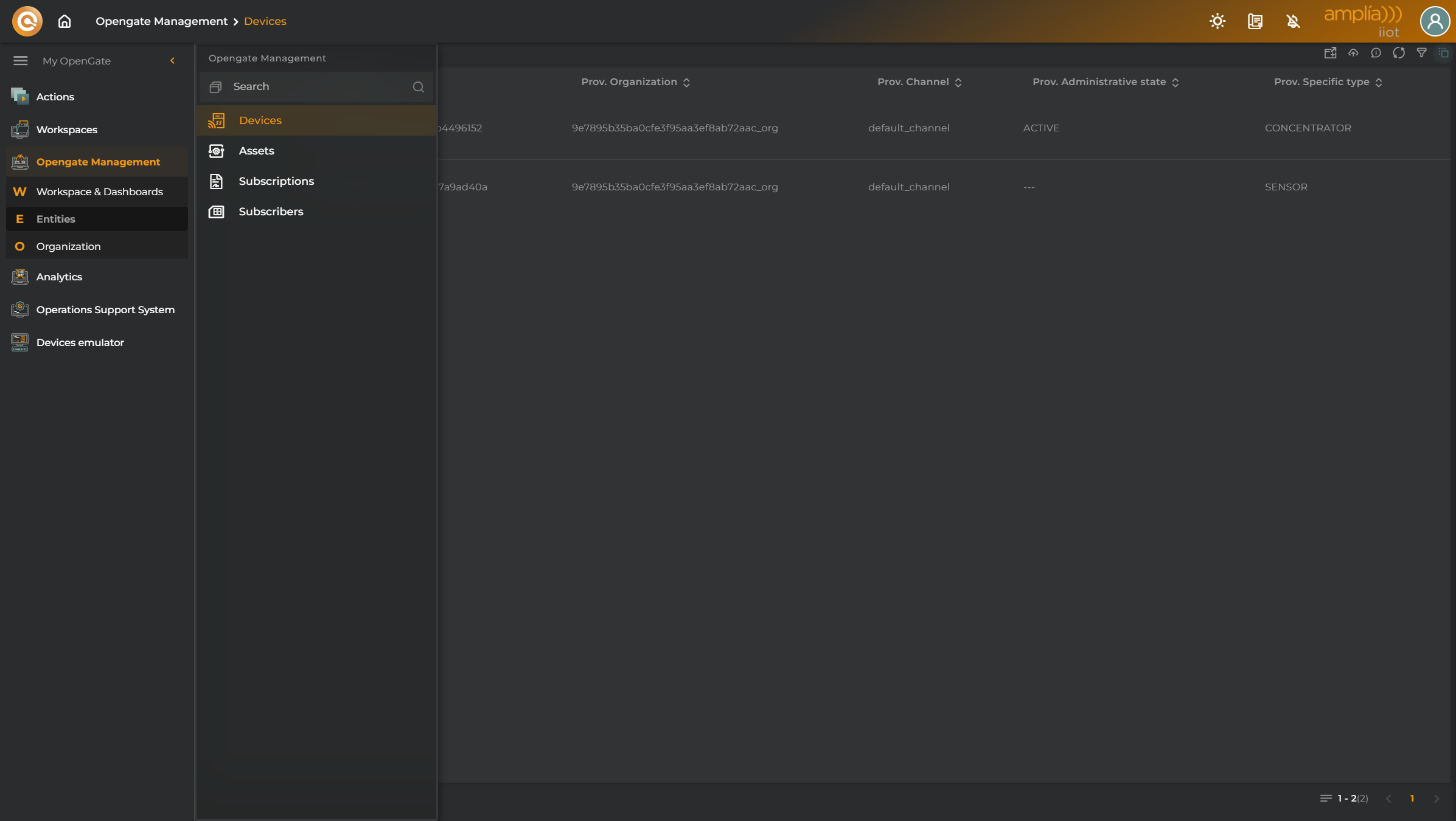This screenshot has width=1456, height=821.
Task: Navigate to Subscriptions
Action: 276,181
